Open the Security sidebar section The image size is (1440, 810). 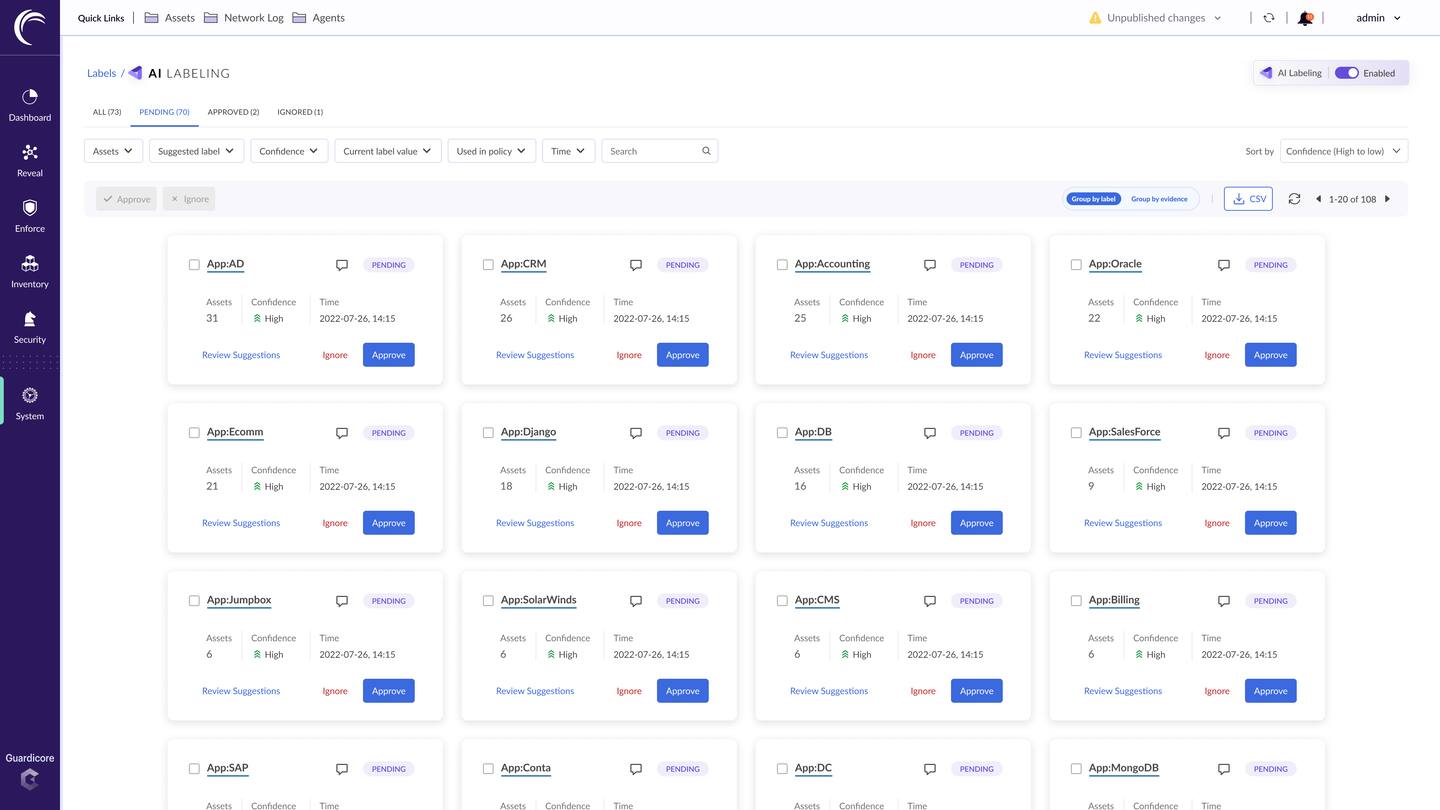[x=30, y=326]
